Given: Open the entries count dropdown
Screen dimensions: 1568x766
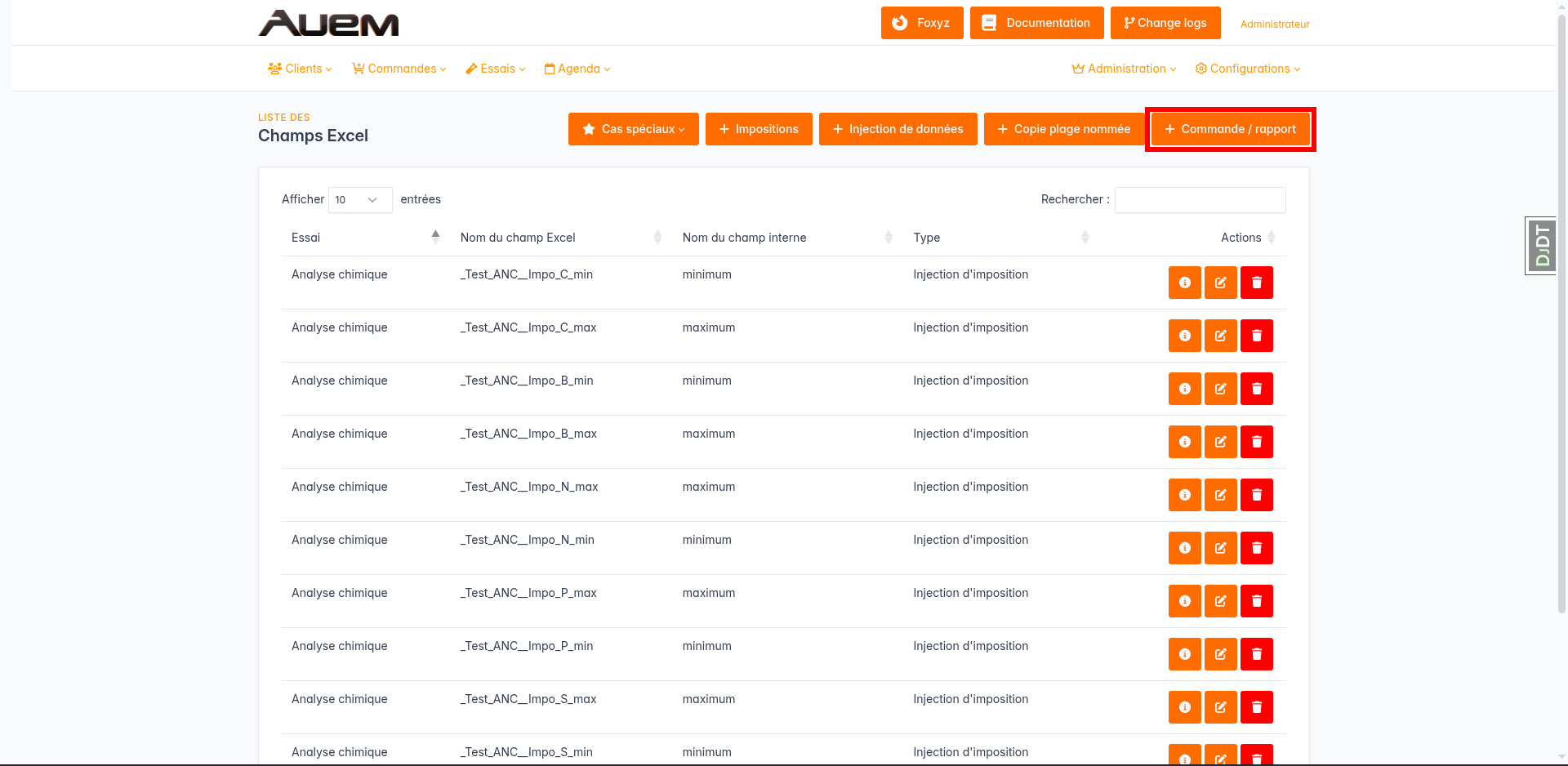Looking at the screenshot, I should coord(359,200).
